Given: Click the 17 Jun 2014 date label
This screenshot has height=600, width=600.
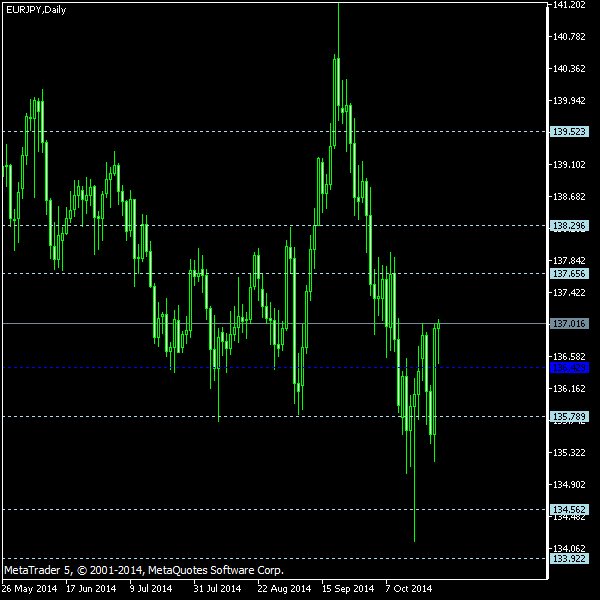Looking at the screenshot, I should click(x=91, y=589).
